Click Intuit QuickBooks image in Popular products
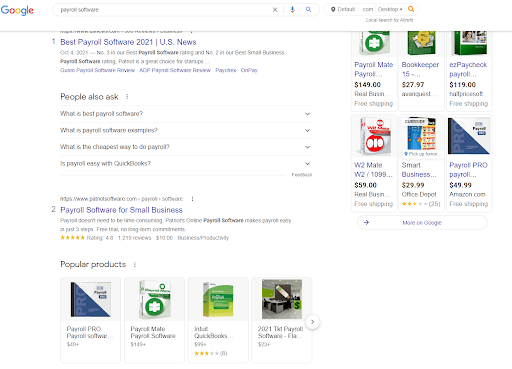Image resolution: width=512 pixels, height=369 pixels. (218, 299)
